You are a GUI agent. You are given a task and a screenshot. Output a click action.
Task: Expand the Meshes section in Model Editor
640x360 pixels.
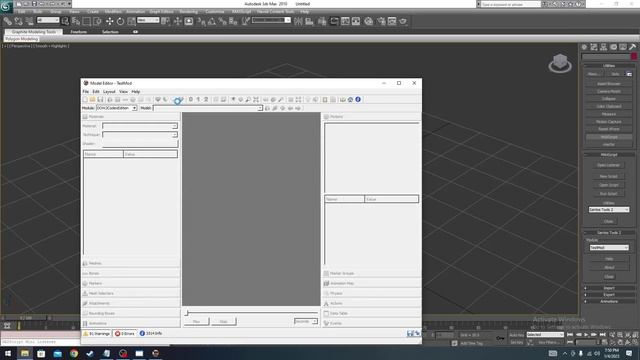(131, 264)
